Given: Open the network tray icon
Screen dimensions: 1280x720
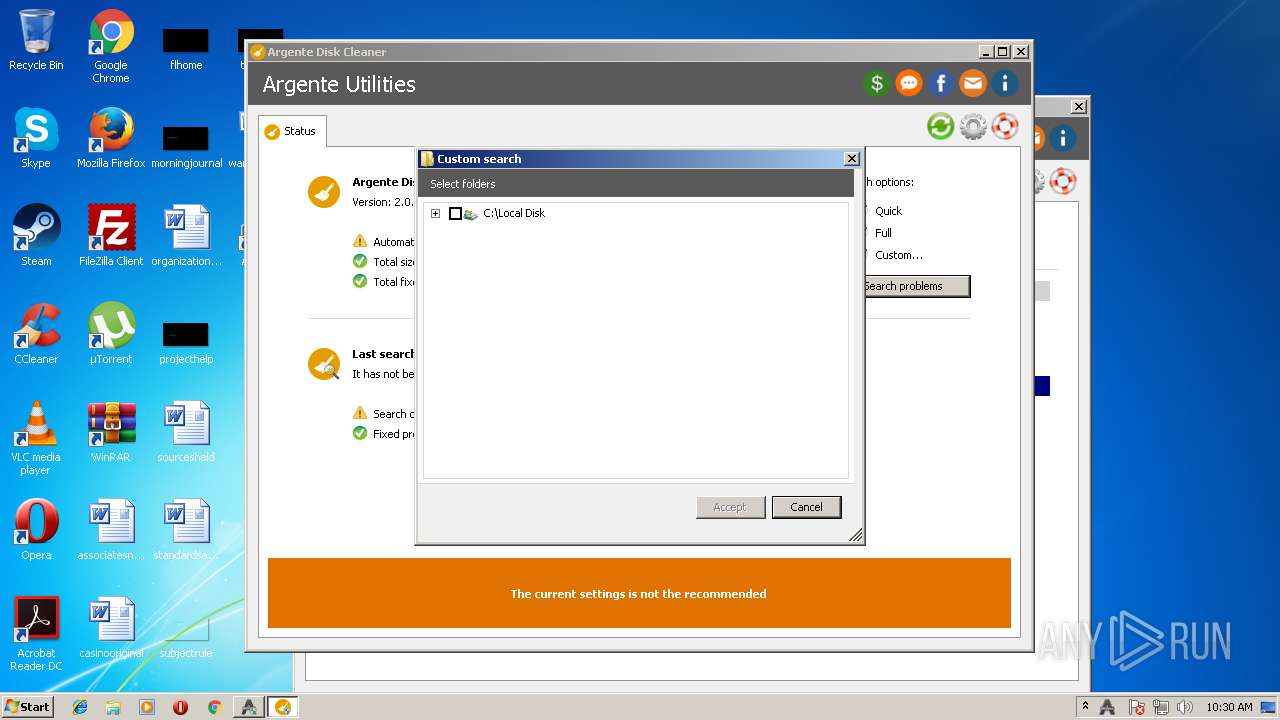Looking at the screenshot, I should pyautogui.click(x=1162, y=707).
